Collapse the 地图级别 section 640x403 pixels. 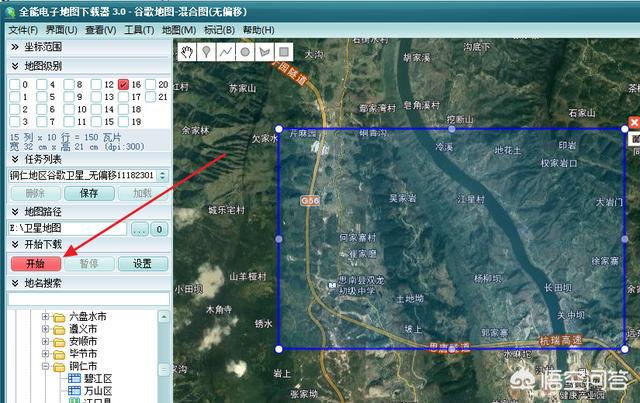coord(14,66)
